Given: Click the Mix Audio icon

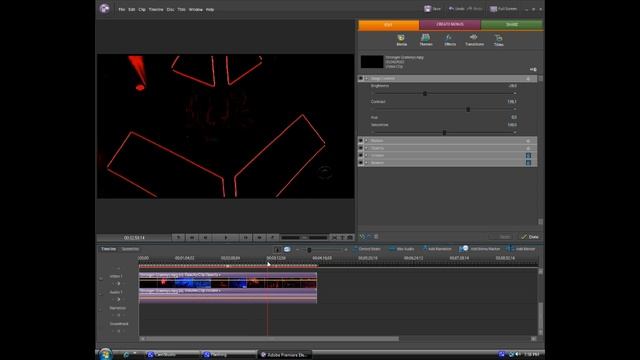Looking at the screenshot, I should [x=392, y=249].
